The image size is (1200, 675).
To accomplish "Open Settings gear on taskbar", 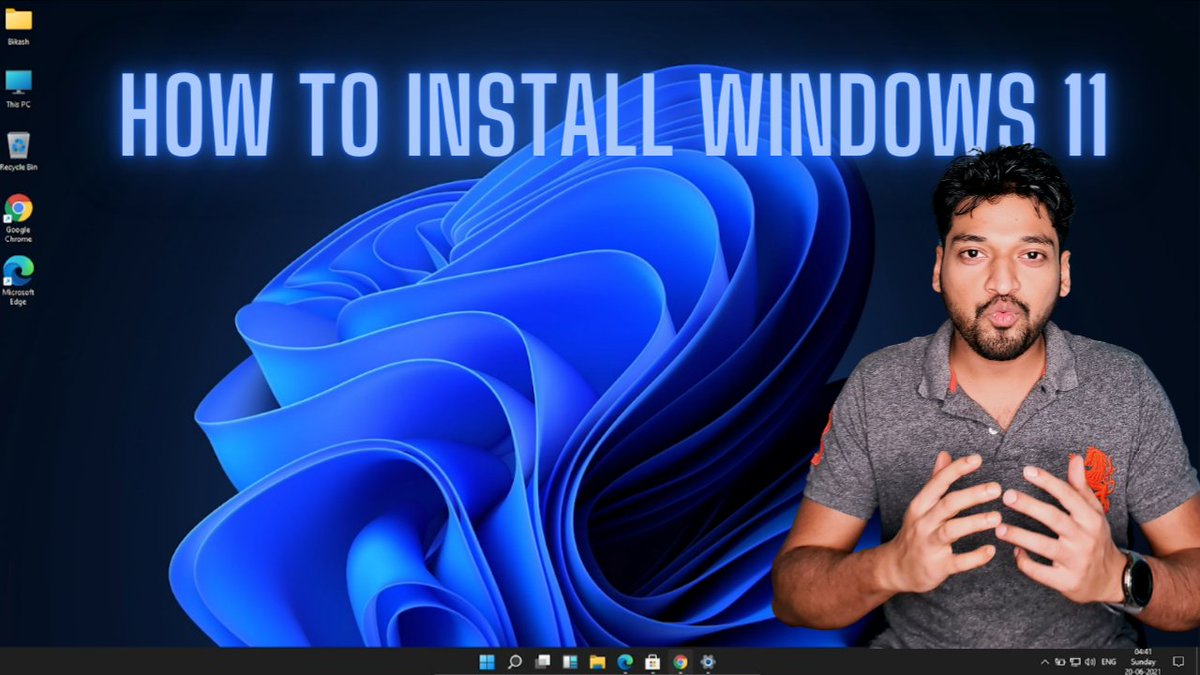I will (x=708, y=662).
